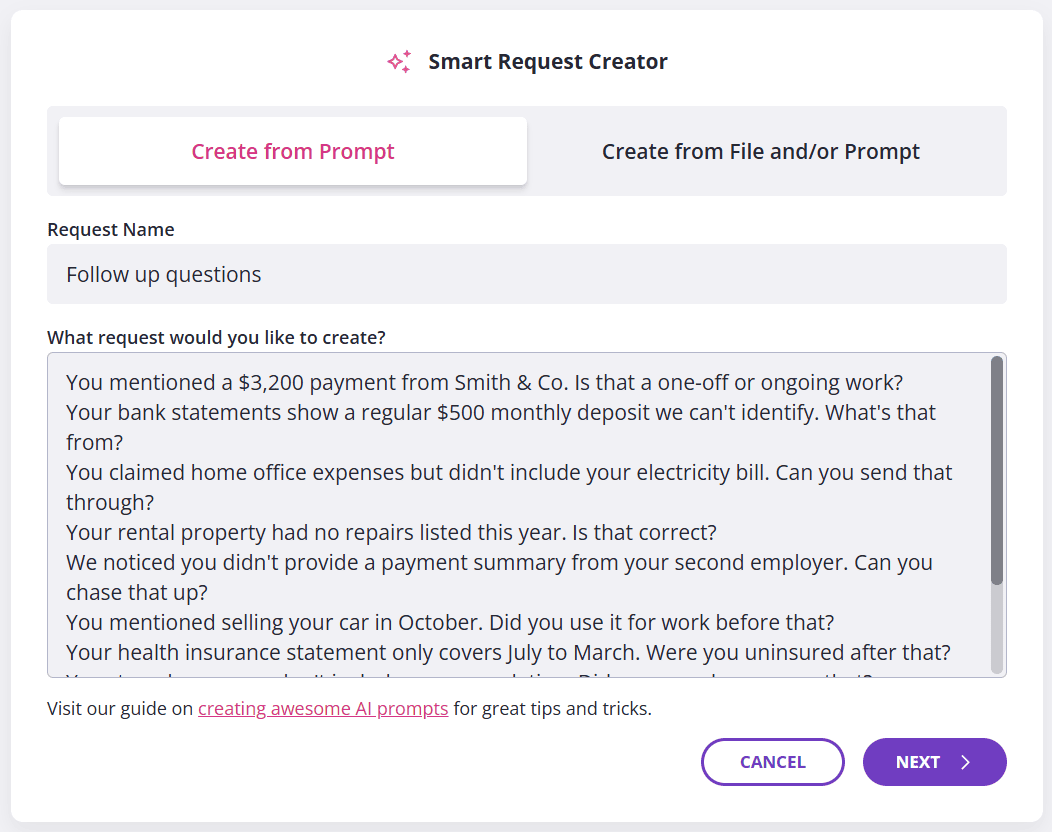The width and height of the screenshot is (1052, 832).
Task: Focus the Request Name input field
Action: click(526, 274)
